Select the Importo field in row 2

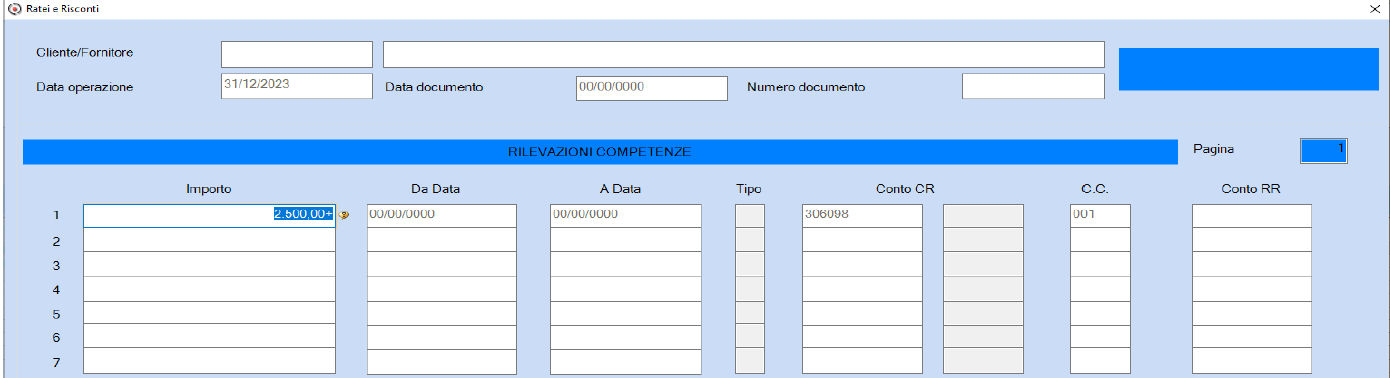point(209,240)
